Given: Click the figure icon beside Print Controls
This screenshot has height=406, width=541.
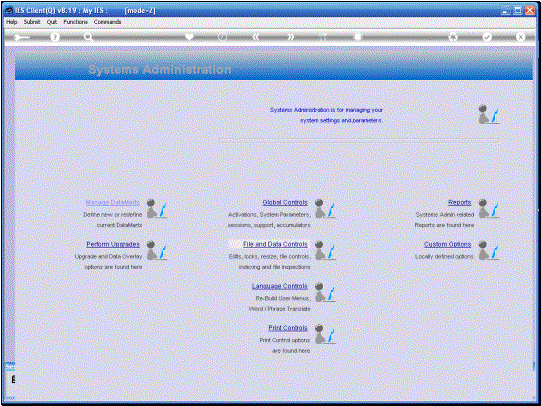Looking at the screenshot, I should 325,334.
